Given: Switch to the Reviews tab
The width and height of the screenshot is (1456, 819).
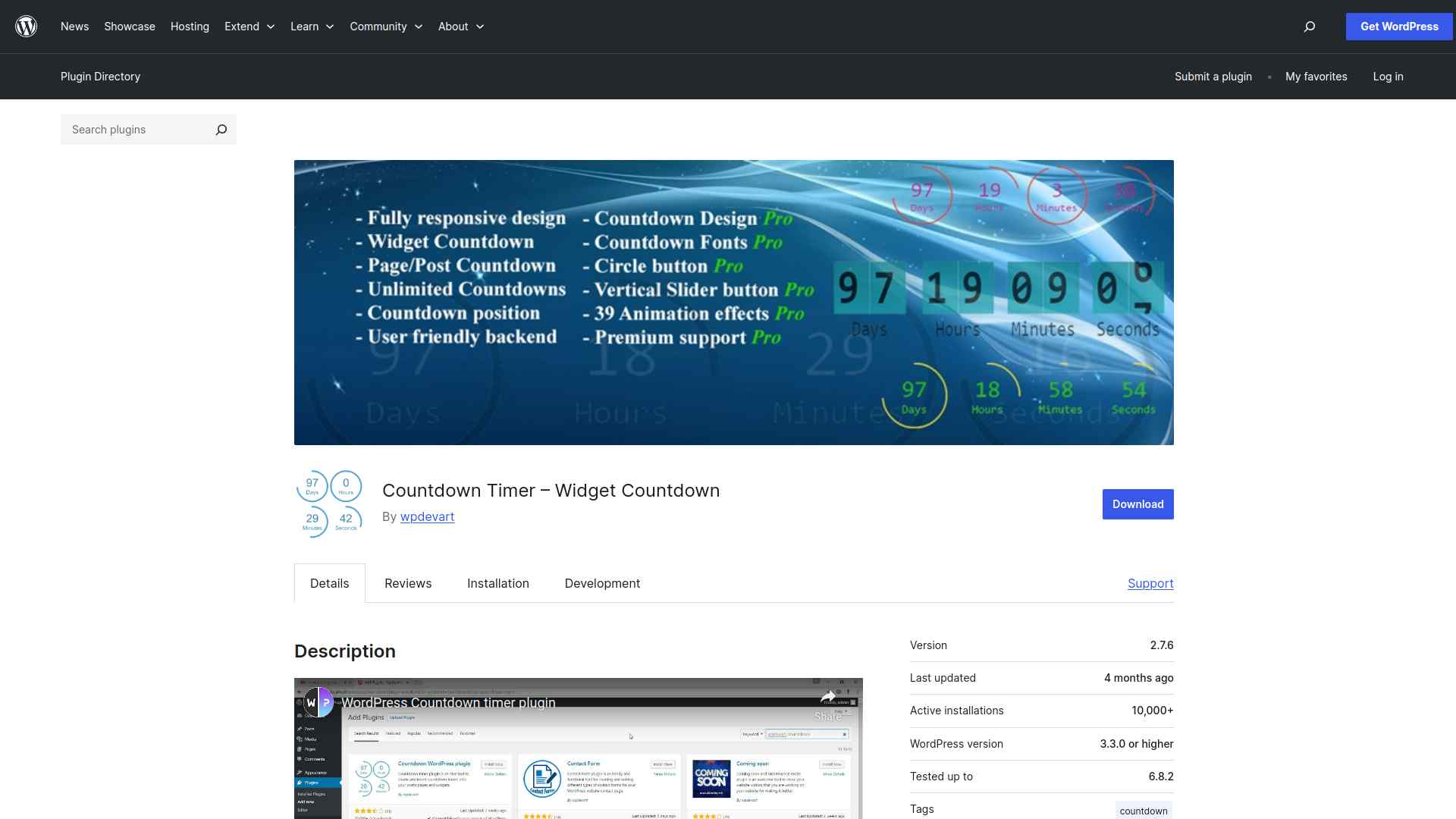Looking at the screenshot, I should [408, 583].
